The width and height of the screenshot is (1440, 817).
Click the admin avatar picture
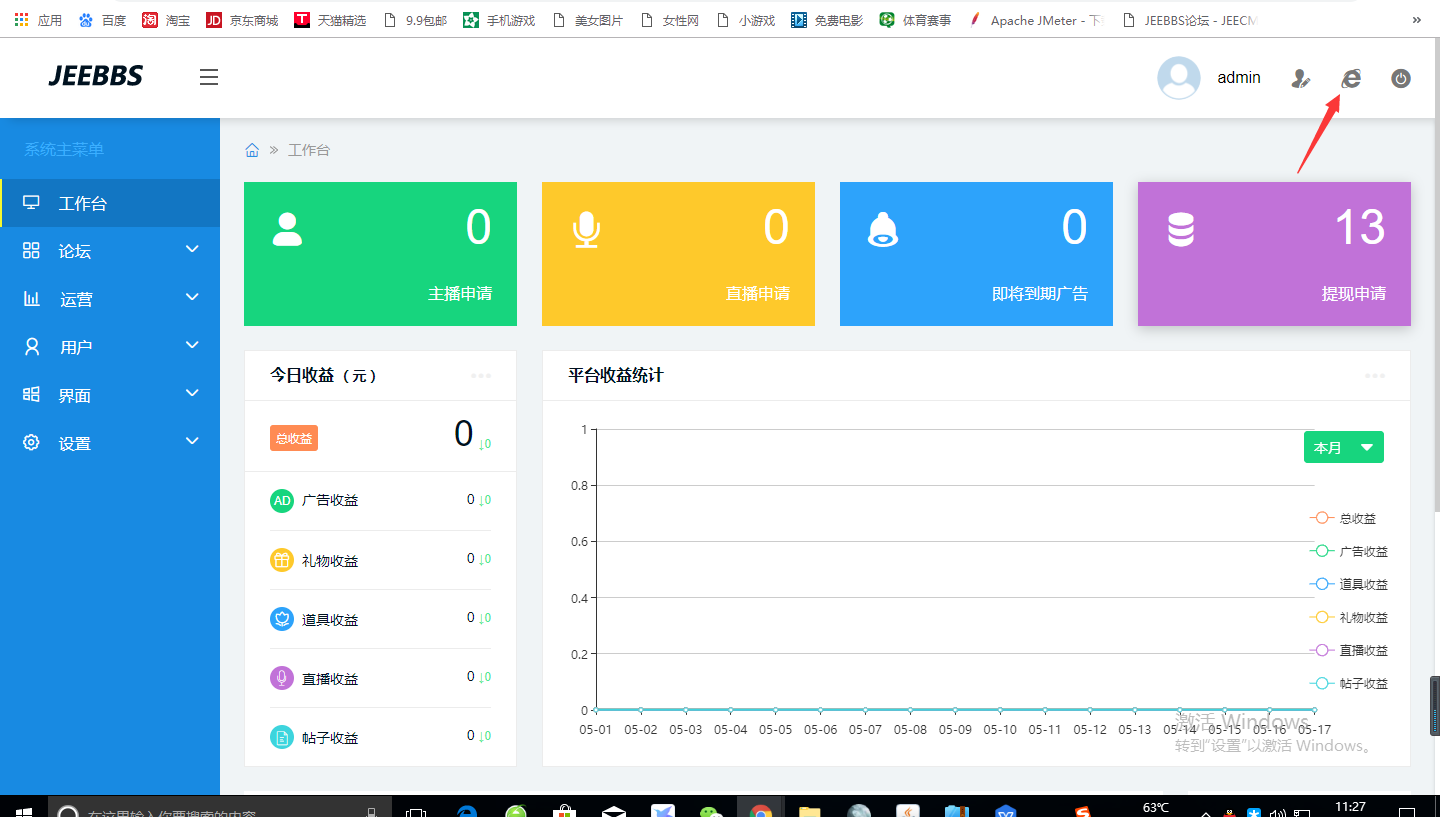(x=1178, y=78)
